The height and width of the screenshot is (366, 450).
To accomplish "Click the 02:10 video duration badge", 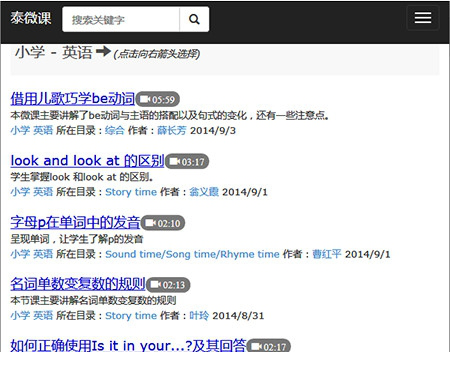I will (163, 223).
